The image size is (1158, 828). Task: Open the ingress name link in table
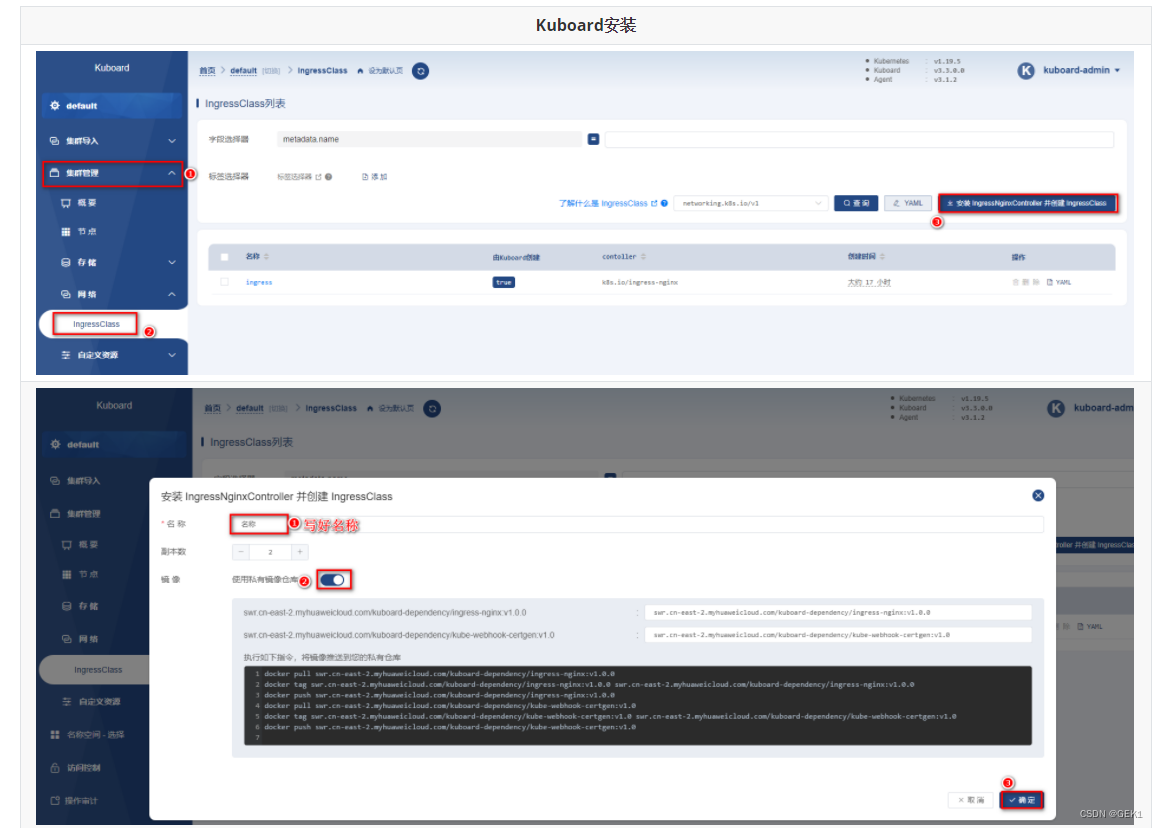pyautogui.click(x=258, y=282)
